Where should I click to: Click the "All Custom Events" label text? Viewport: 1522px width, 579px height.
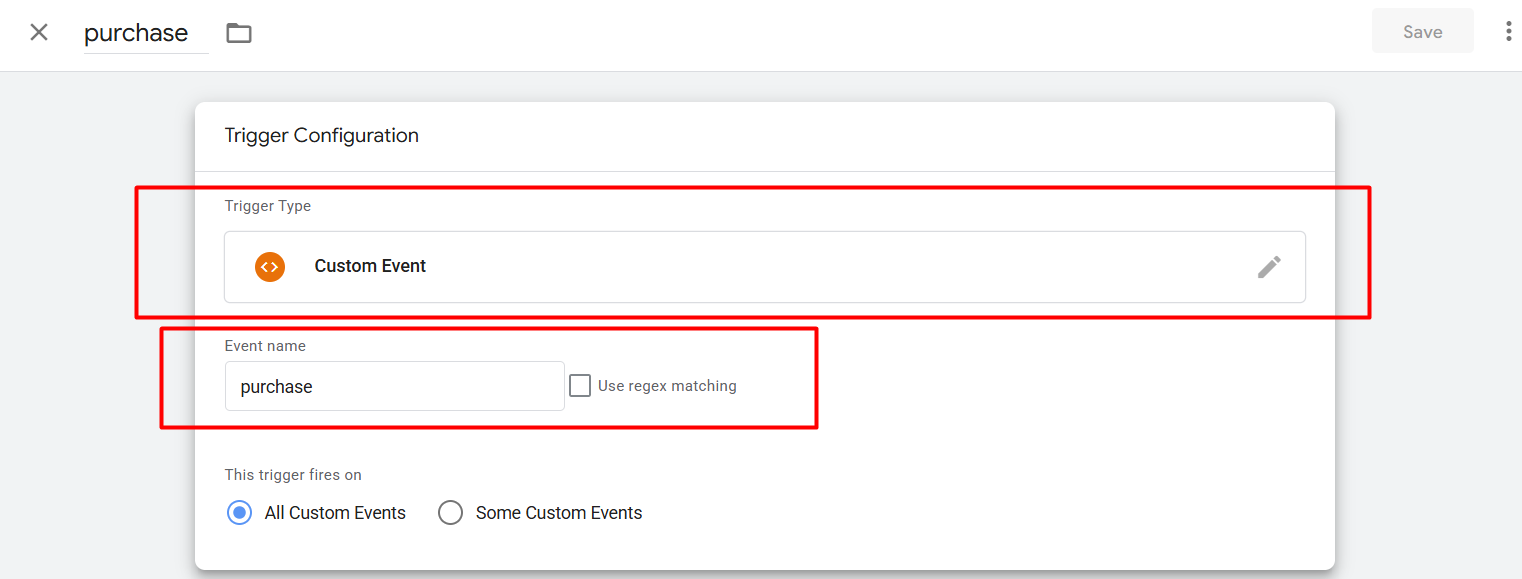335,513
